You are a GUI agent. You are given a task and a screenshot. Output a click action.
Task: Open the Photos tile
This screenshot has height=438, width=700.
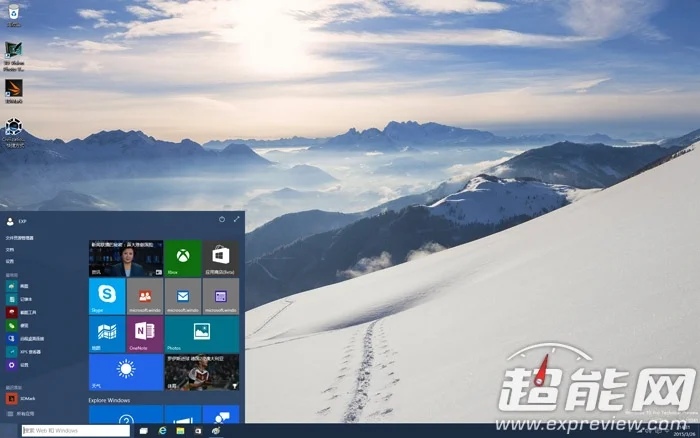tap(202, 334)
